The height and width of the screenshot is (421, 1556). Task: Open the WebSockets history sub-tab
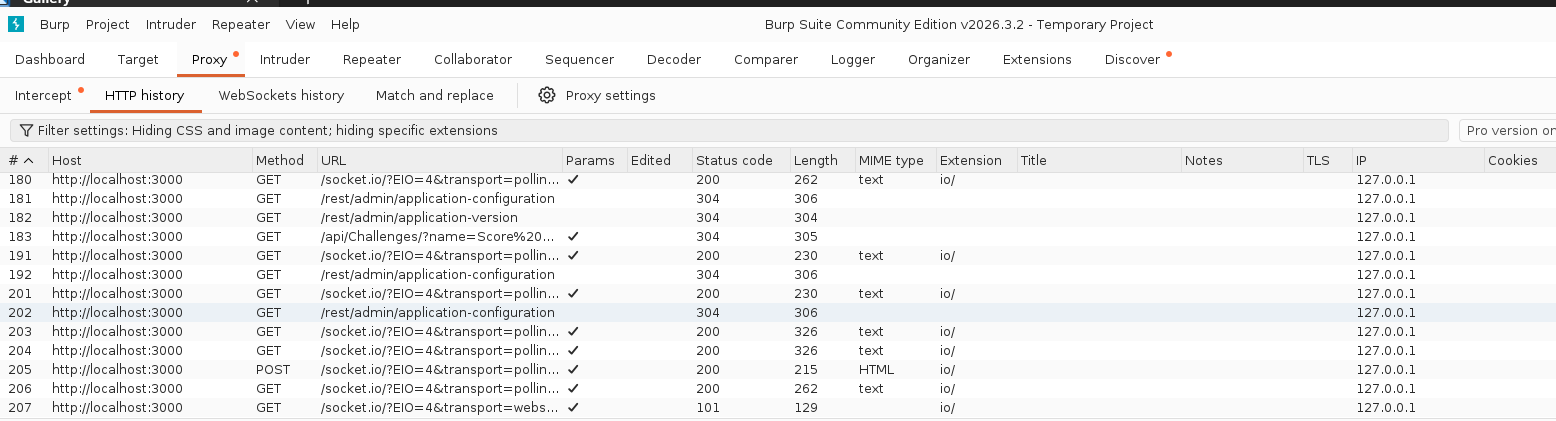281,95
